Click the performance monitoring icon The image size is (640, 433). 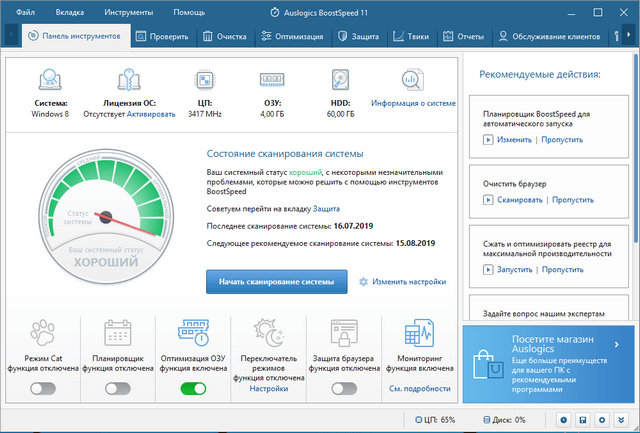[x=416, y=333]
